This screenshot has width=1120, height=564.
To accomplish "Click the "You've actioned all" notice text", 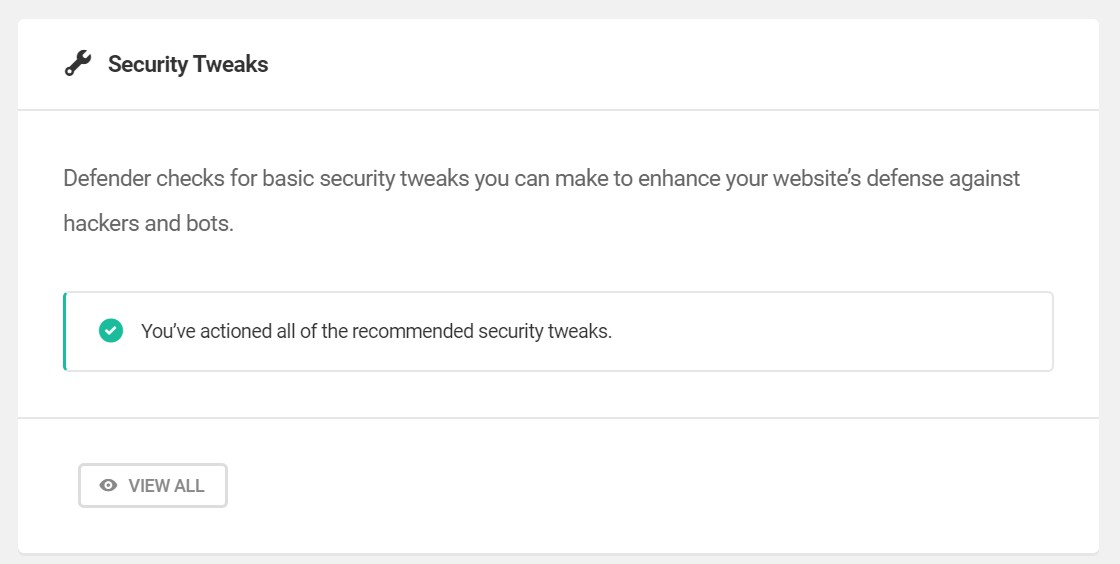I will [376, 331].
